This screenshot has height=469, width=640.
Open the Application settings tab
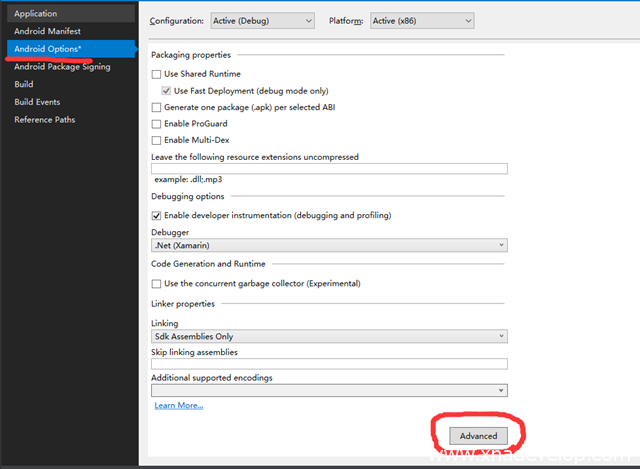point(35,14)
